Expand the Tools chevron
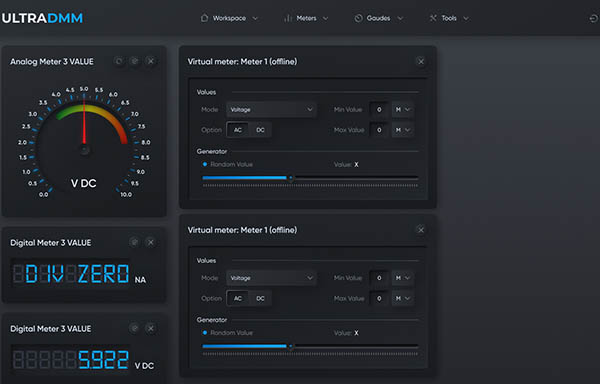The height and width of the screenshot is (384, 600). [466, 18]
